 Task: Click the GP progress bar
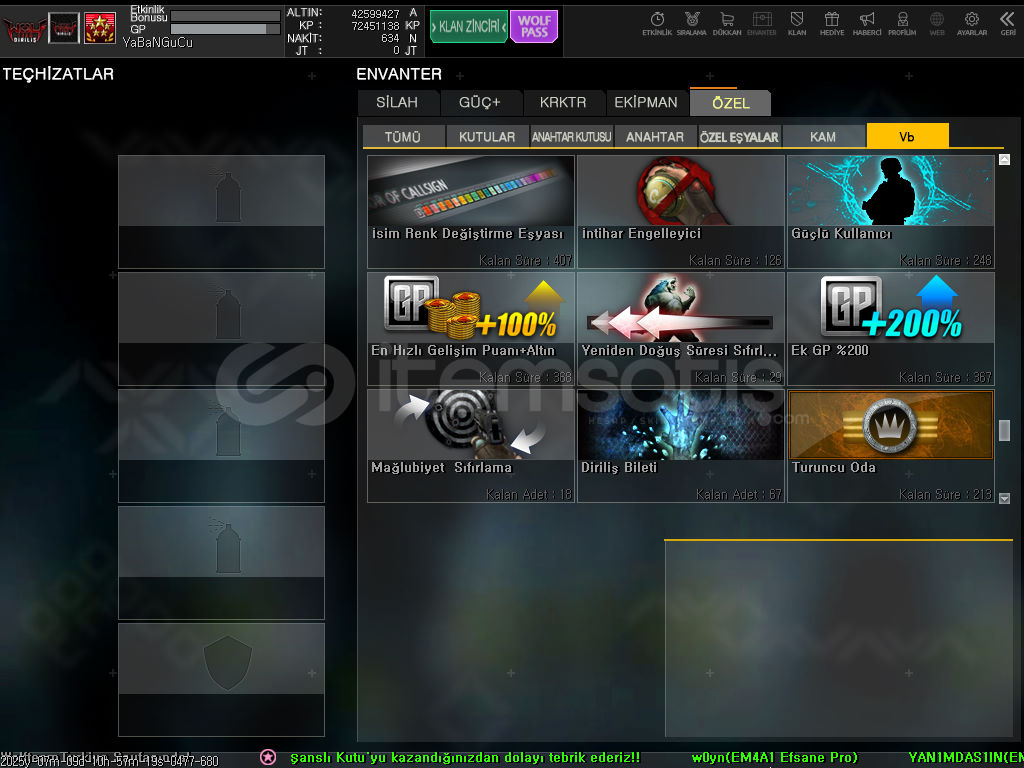(225, 29)
